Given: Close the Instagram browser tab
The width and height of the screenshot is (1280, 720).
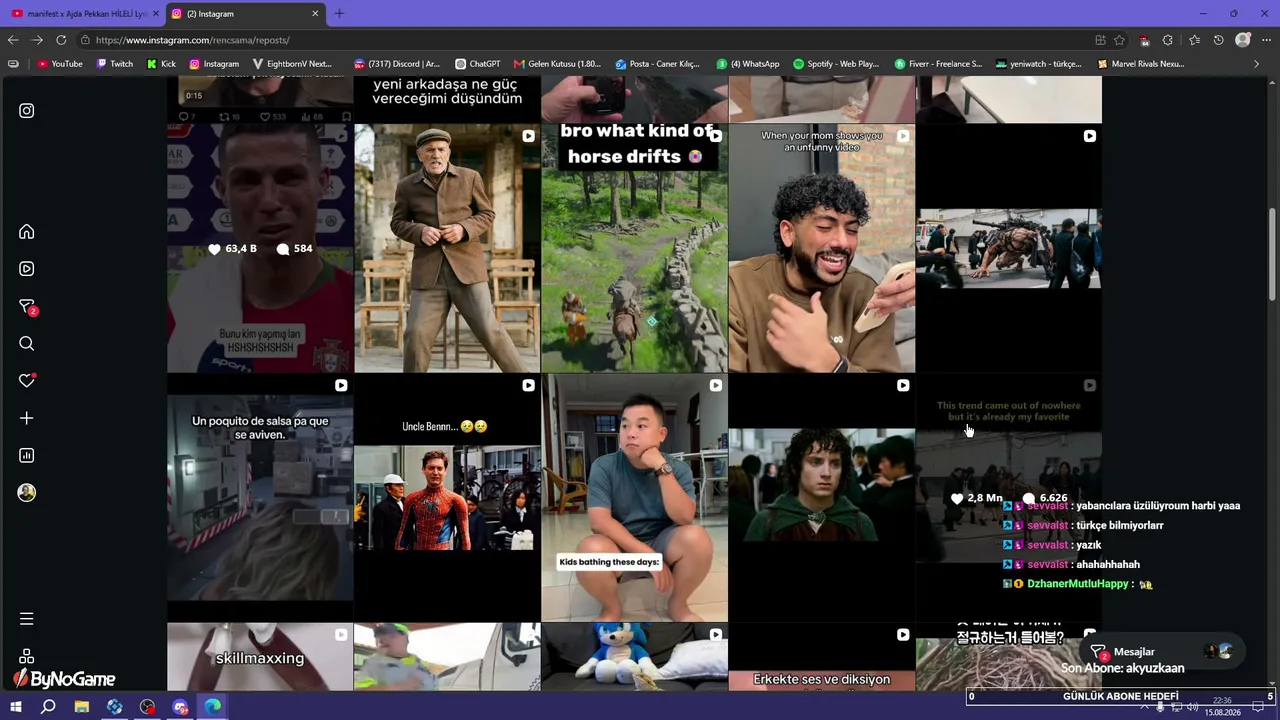Looking at the screenshot, I should click(315, 14).
